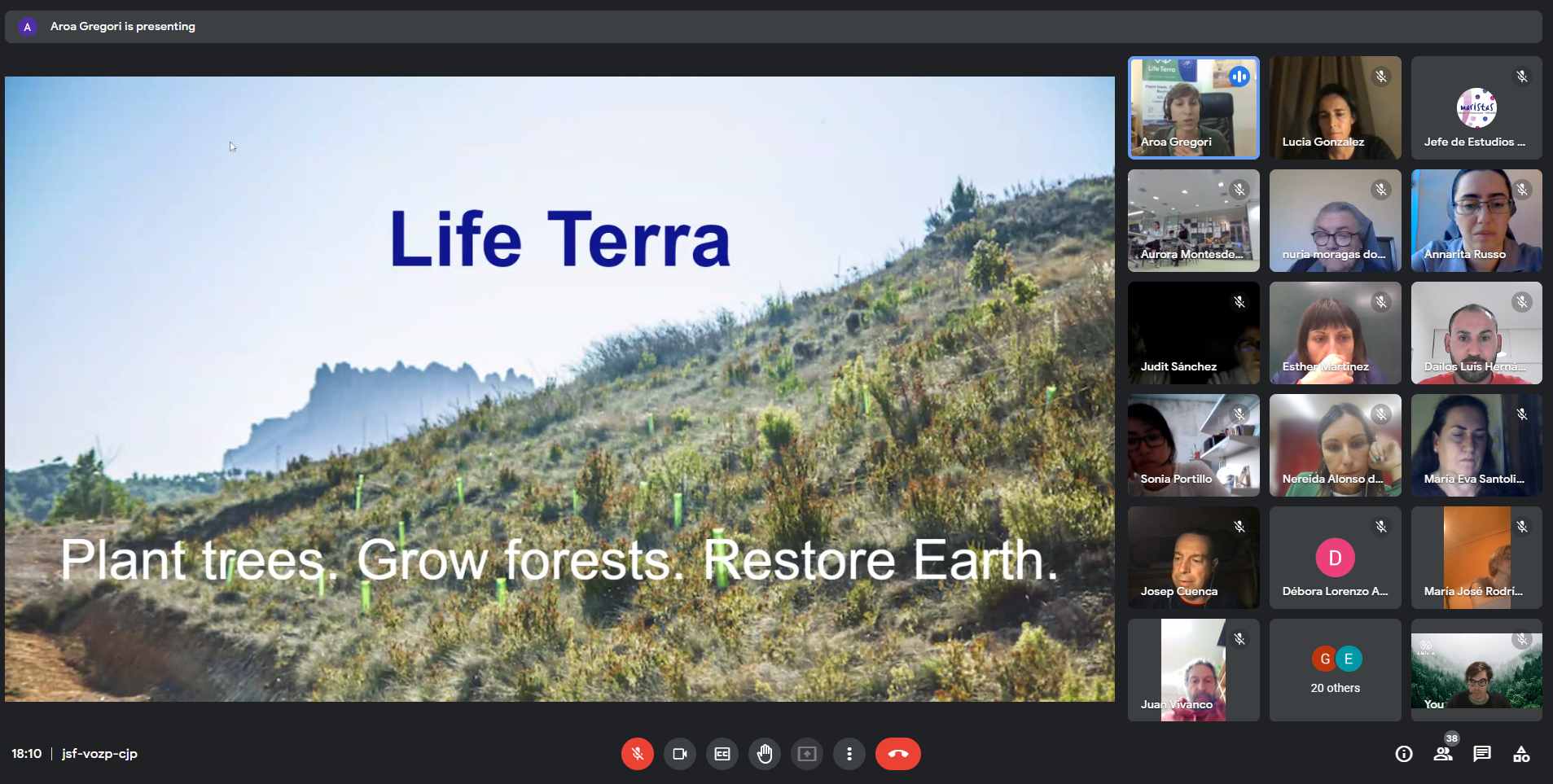Image resolution: width=1553 pixels, height=784 pixels.
Task: Click the pink 'D' avatar circle
Action: tap(1336, 558)
